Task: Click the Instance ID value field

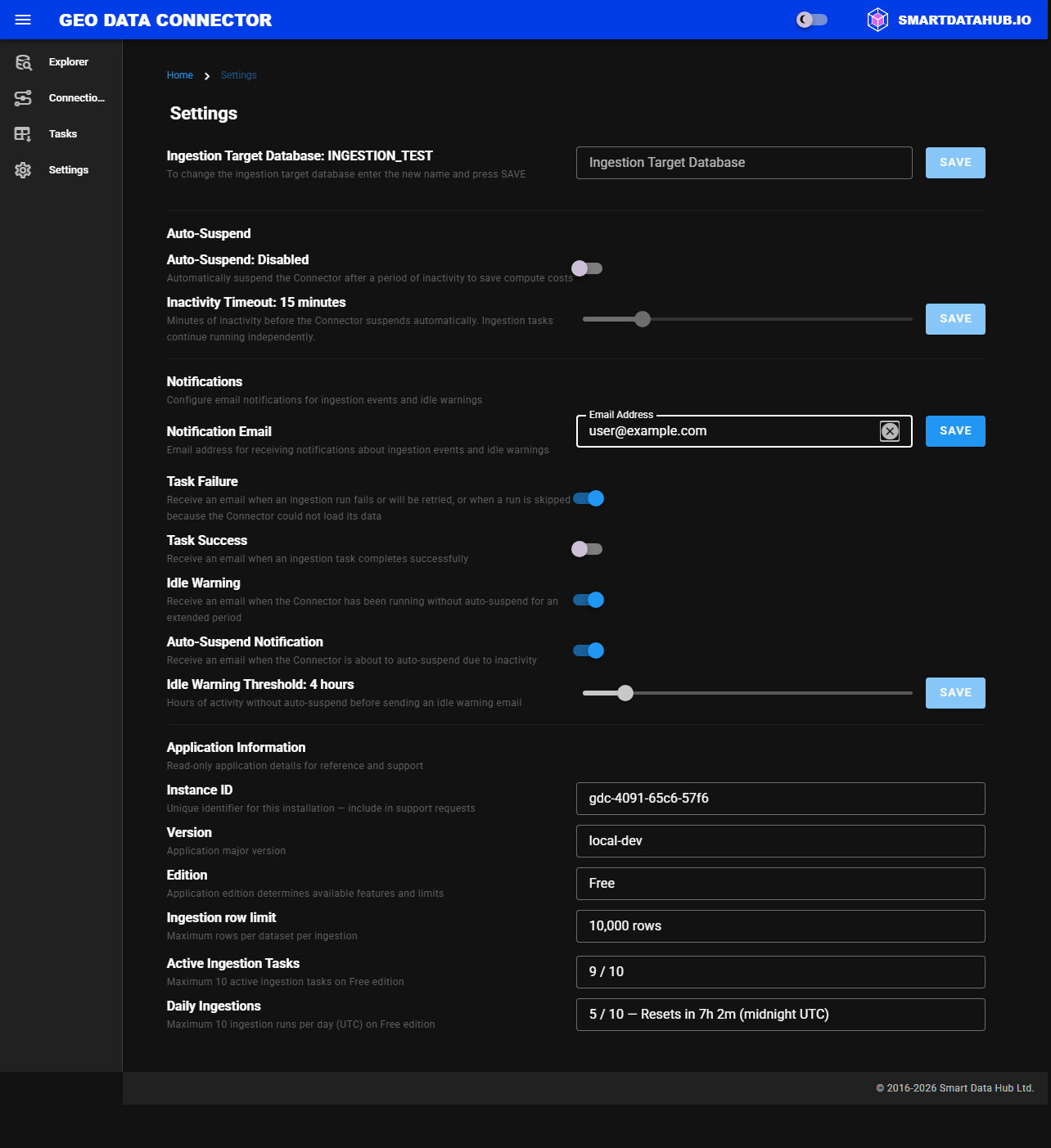Action: click(781, 799)
